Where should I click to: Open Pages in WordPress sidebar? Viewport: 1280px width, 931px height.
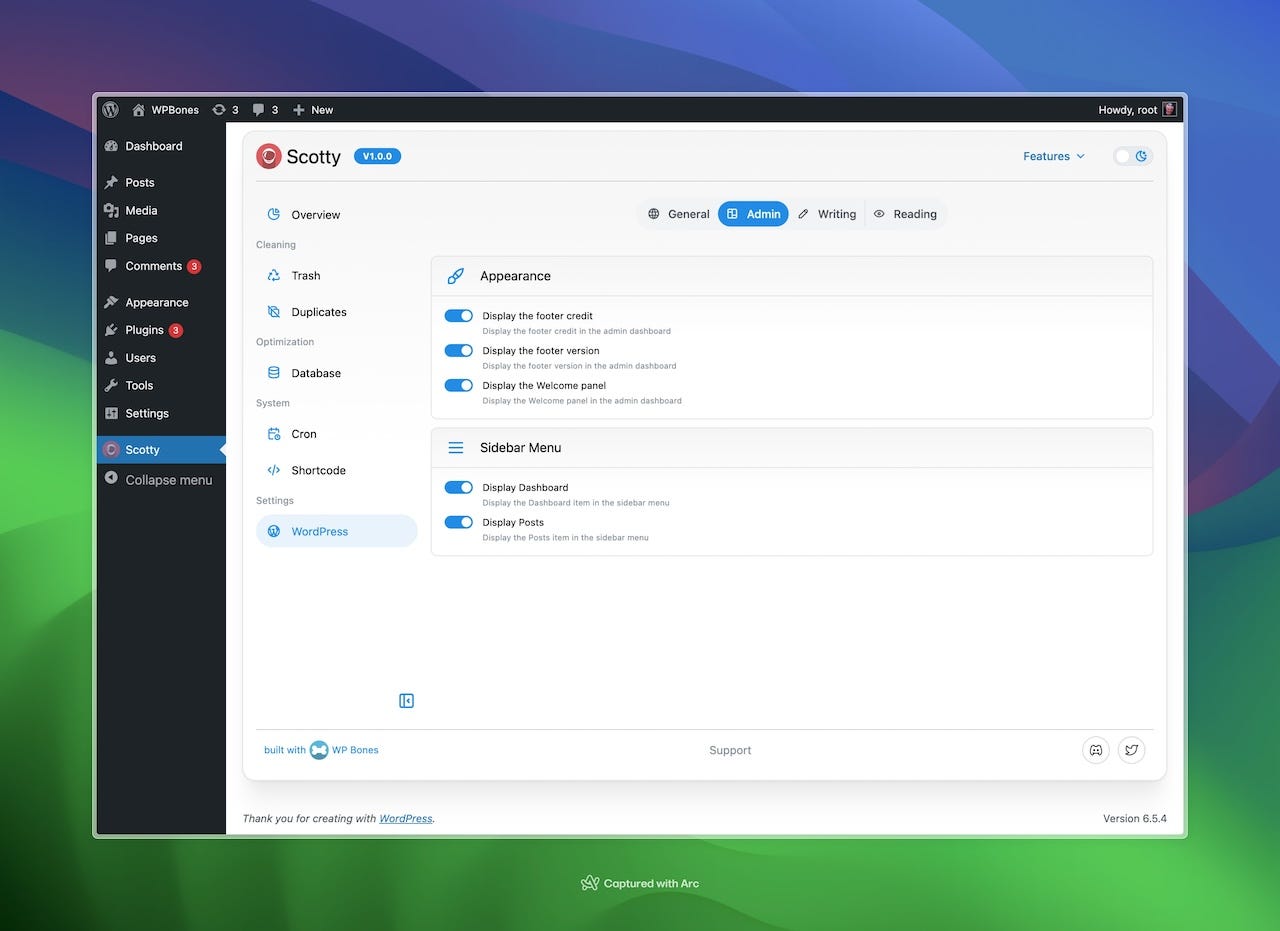tap(161, 238)
